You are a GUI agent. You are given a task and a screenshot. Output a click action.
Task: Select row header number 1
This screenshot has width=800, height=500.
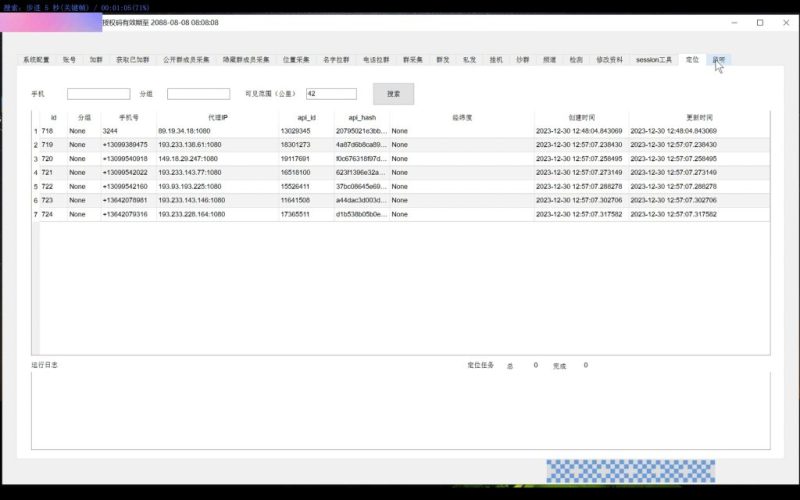(36, 131)
